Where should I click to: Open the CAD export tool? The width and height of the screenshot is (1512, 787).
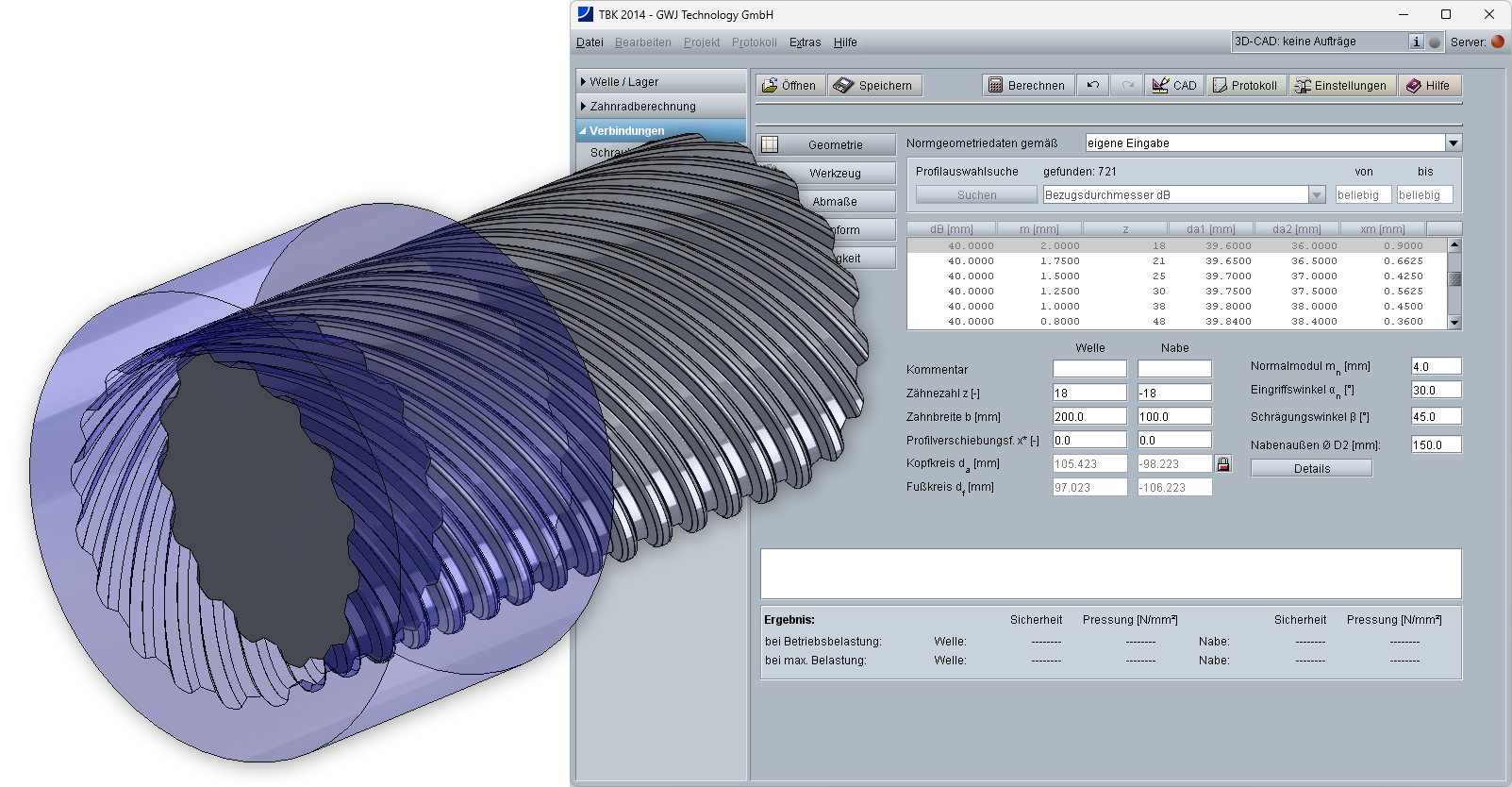click(1174, 86)
